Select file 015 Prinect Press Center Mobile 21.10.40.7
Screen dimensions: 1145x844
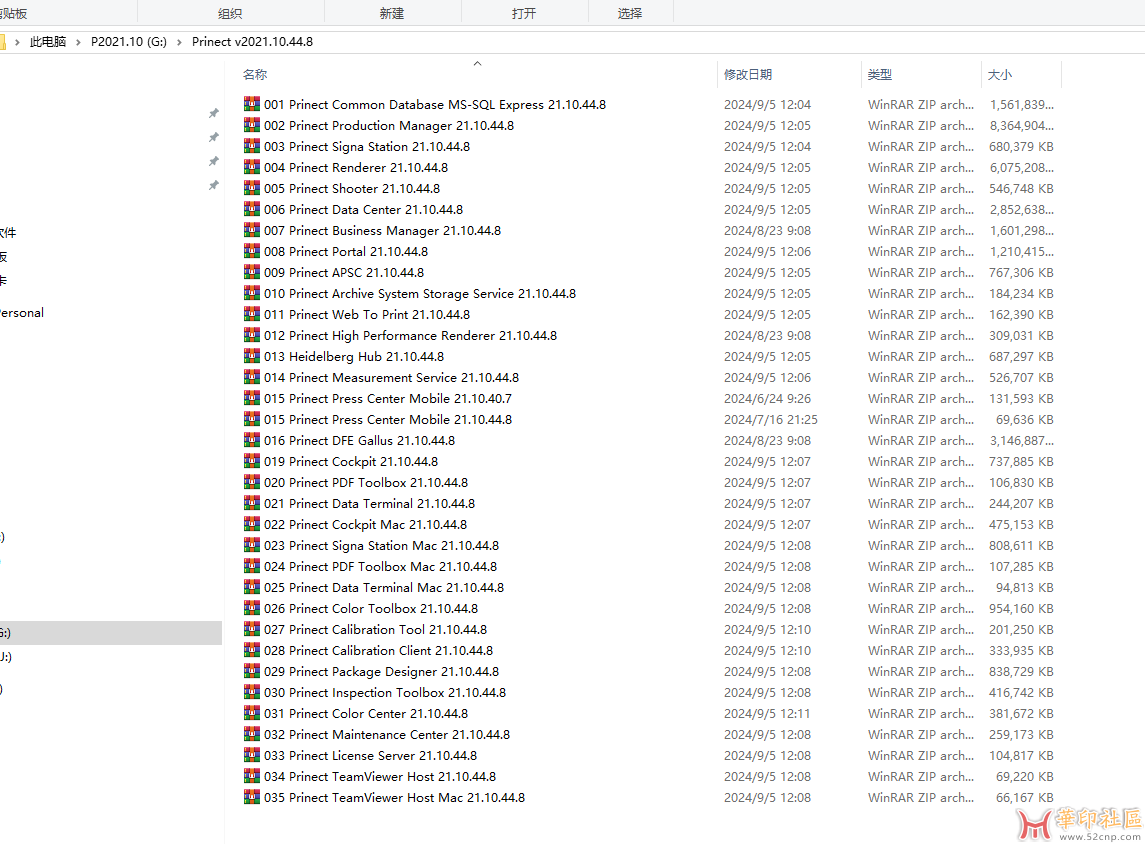[x=388, y=399]
